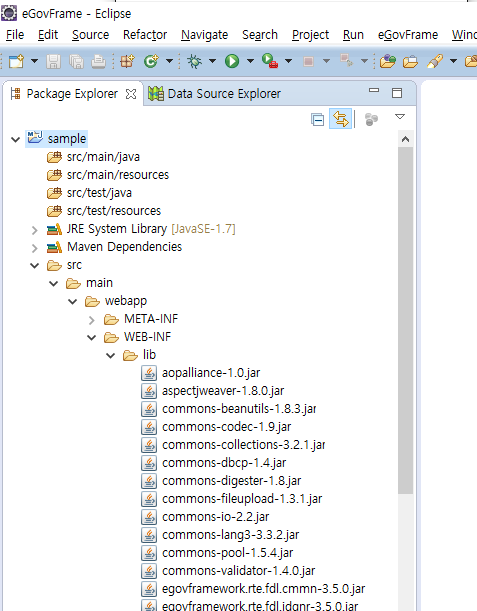
Task: Open the eGovFrame menu
Action: pos(408,35)
